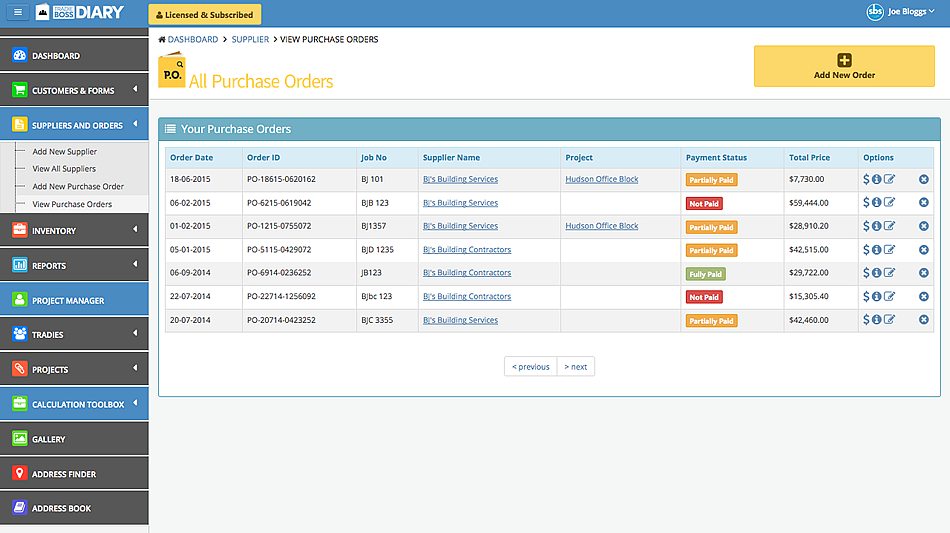This screenshot has width=950, height=533.
Task: Expand the Customers & Forms menu
Action: pos(74,90)
